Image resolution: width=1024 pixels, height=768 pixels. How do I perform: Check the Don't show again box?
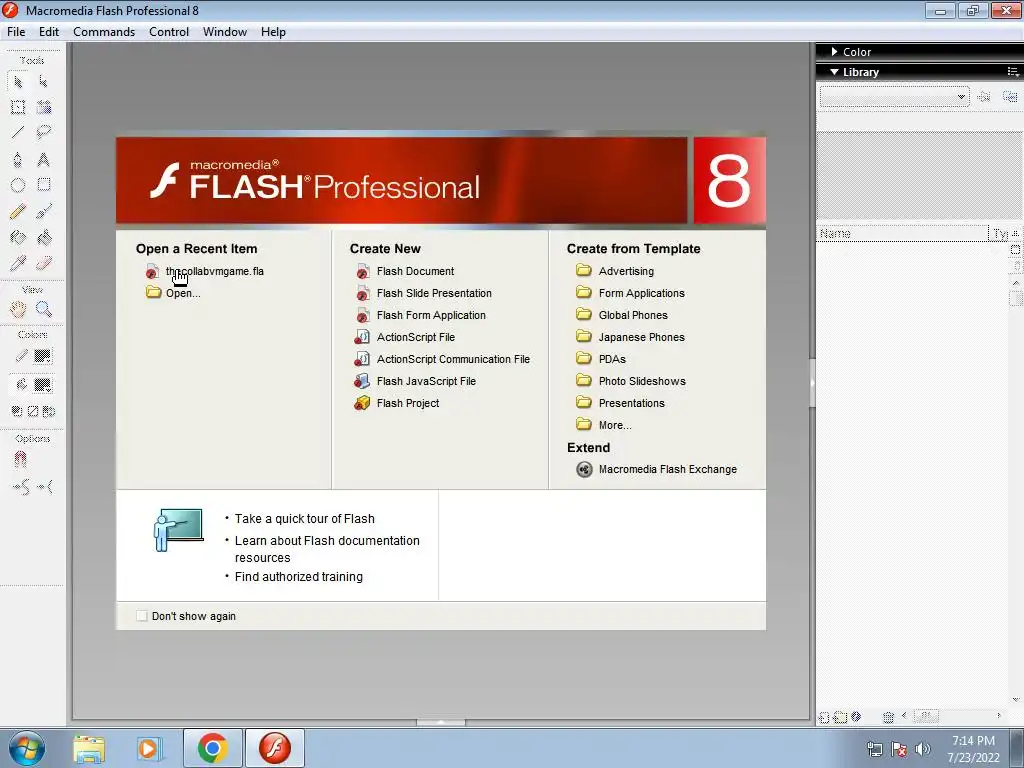(x=142, y=616)
